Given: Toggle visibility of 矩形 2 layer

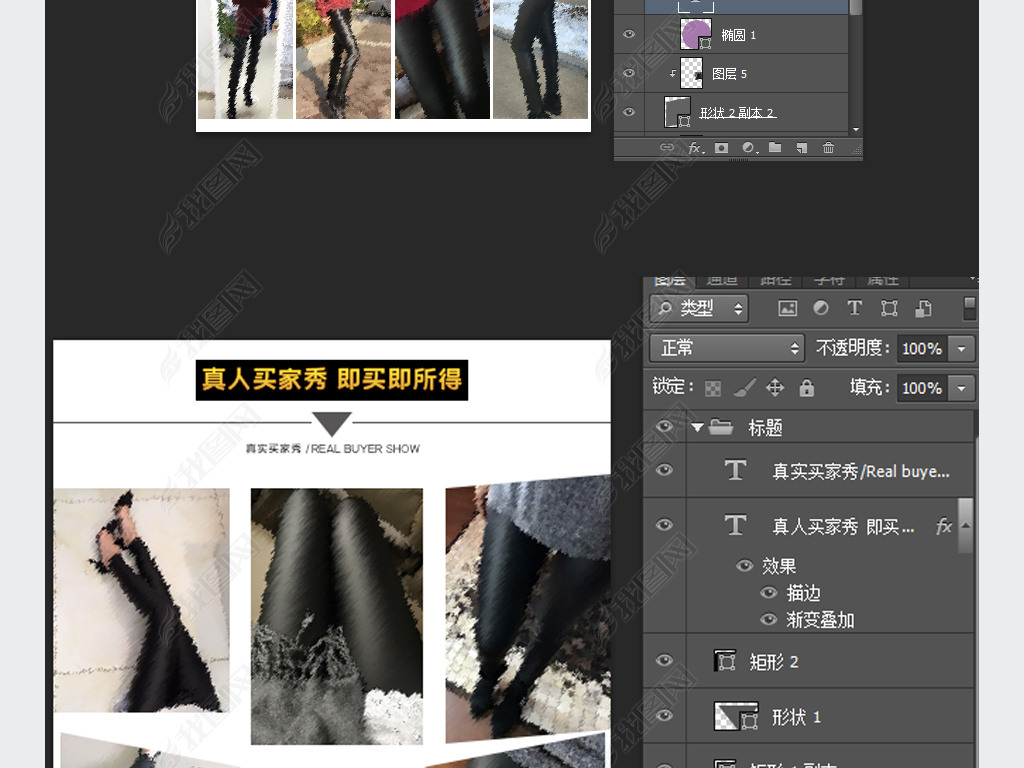Looking at the screenshot, I should click(x=664, y=661).
